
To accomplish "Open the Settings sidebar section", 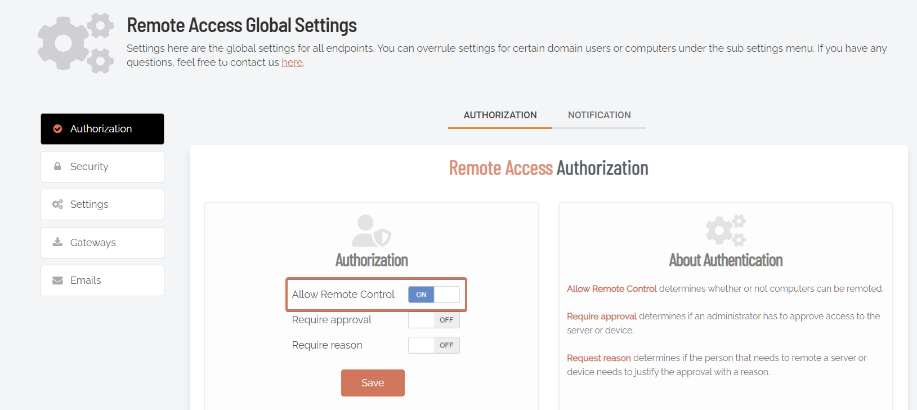I will point(102,204).
